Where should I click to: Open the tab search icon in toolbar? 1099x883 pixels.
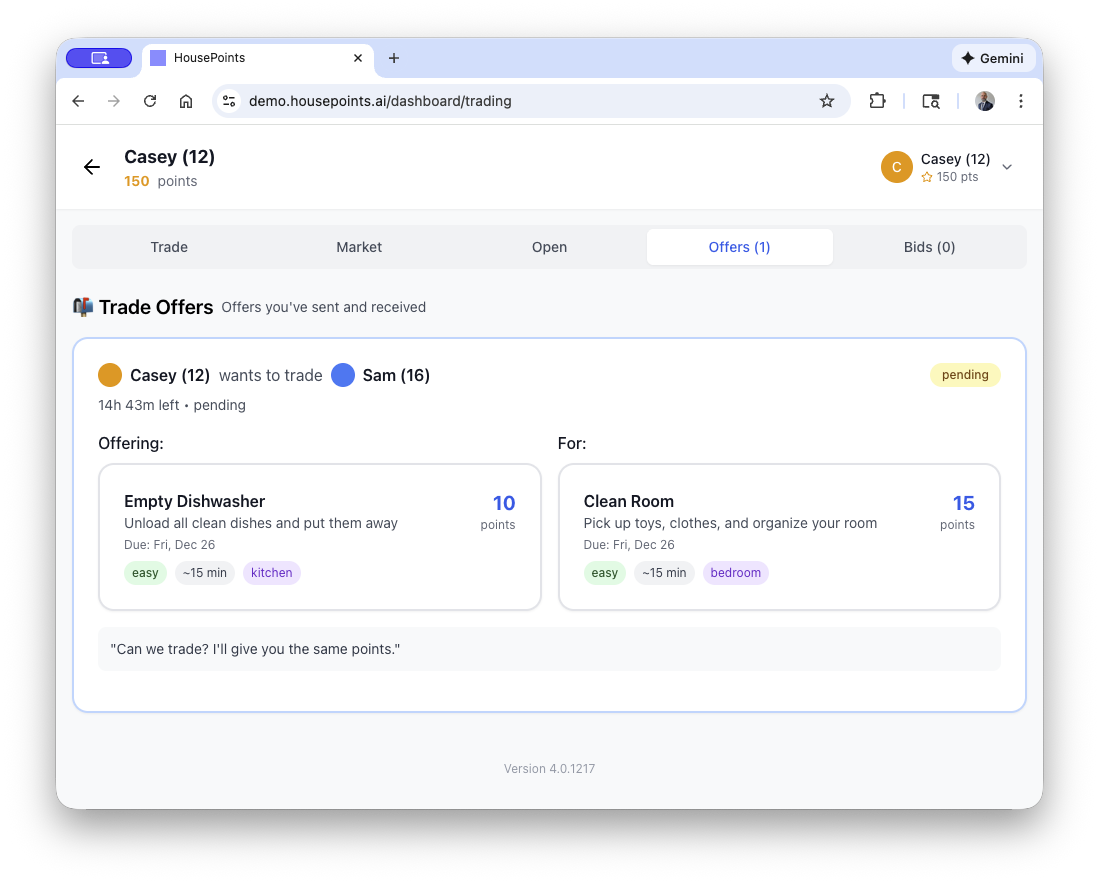click(931, 101)
